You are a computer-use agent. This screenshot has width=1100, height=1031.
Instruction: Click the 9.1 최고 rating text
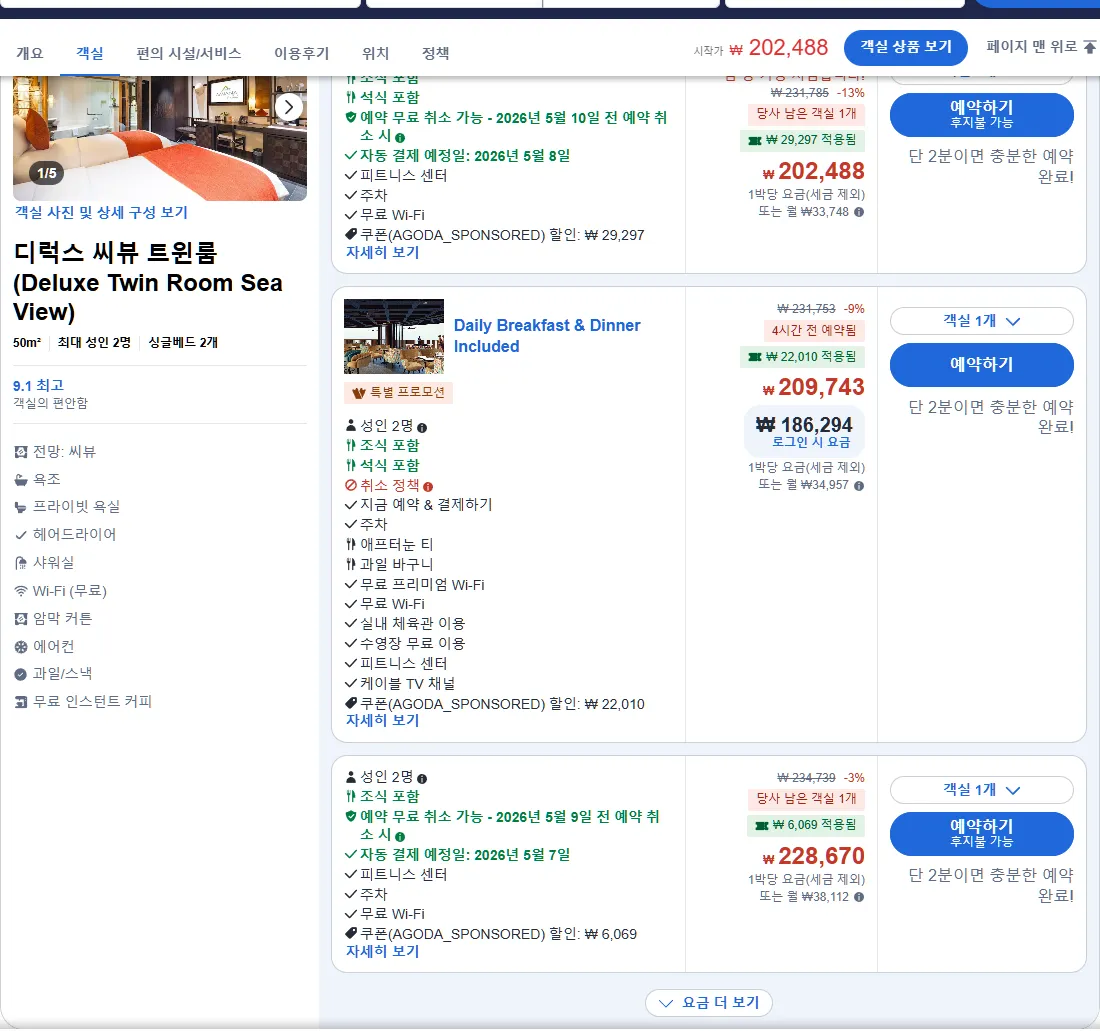[39, 386]
